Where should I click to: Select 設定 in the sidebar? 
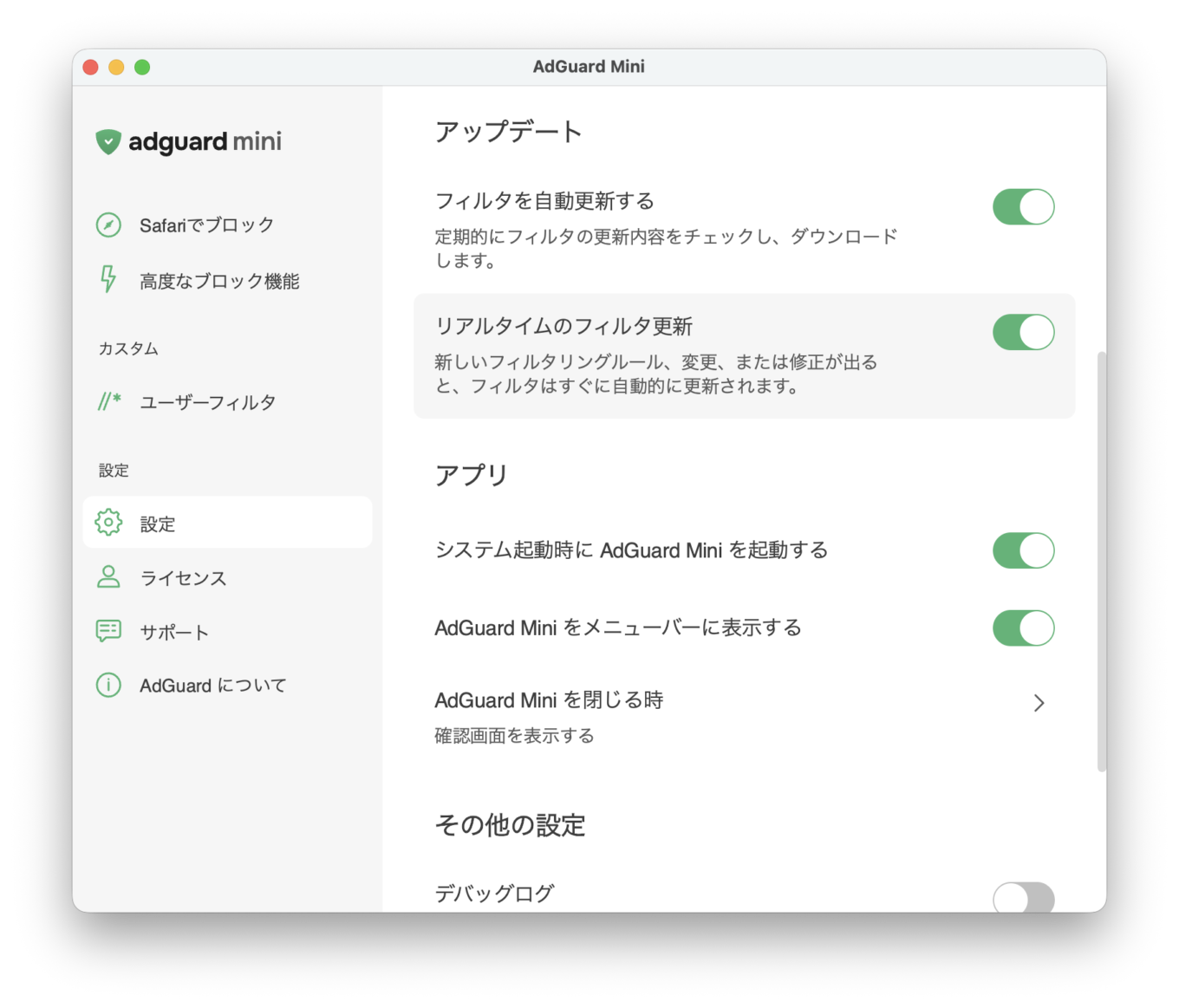click(157, 523)
